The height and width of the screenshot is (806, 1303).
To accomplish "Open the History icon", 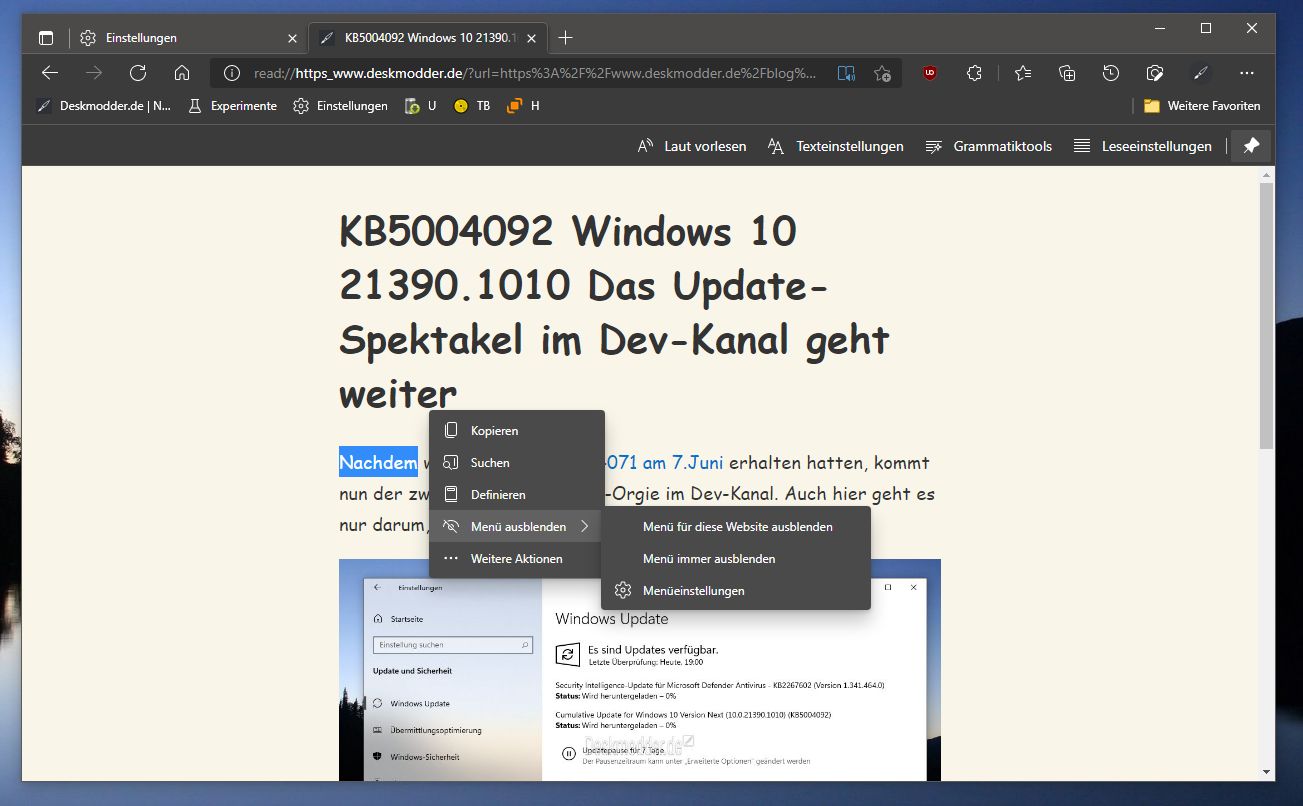I will (x=1111, y=73).
